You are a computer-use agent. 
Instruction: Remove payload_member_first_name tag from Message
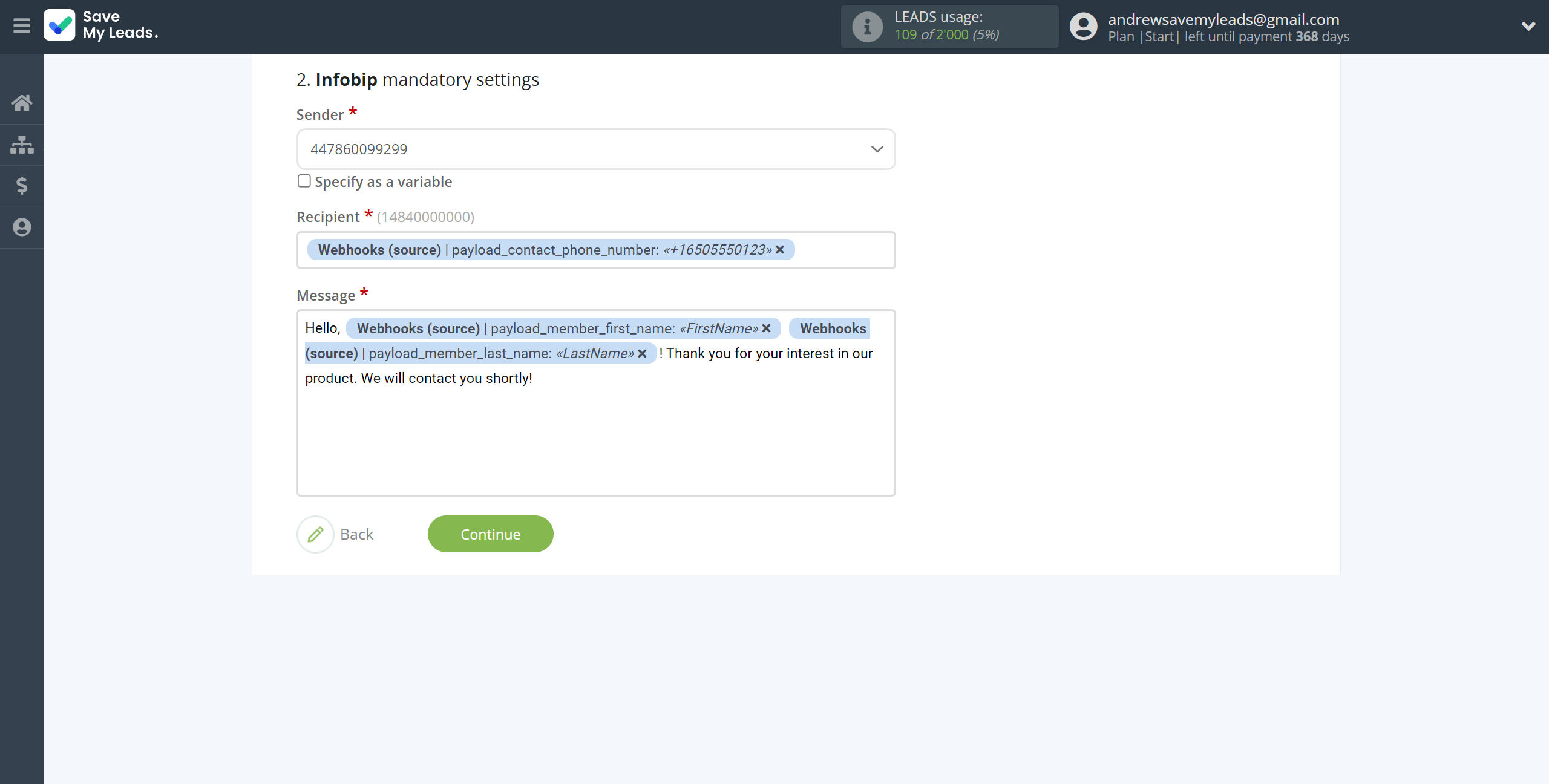pyautogui.click(x=766, y=328)
